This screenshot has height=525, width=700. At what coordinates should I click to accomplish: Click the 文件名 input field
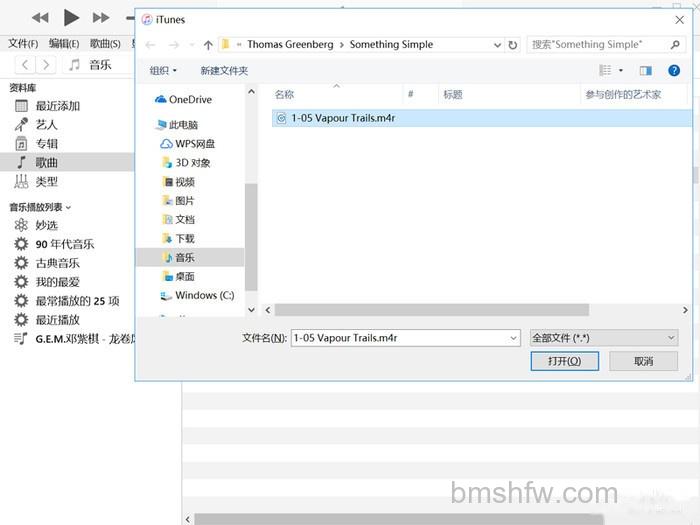click(x=400, y=338)
